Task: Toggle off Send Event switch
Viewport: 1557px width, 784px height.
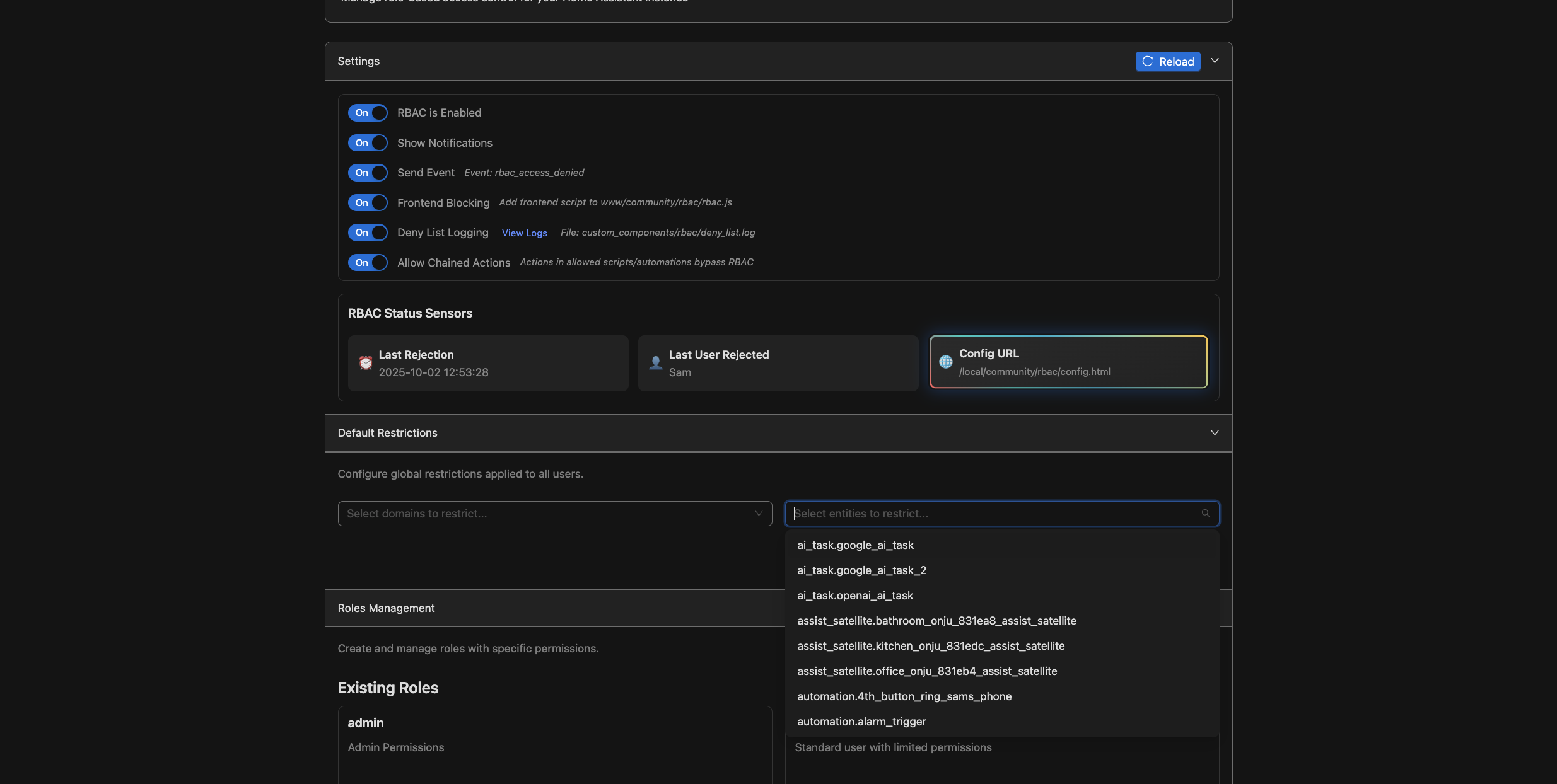Action: pyautogui.click(x=368, y=173)
